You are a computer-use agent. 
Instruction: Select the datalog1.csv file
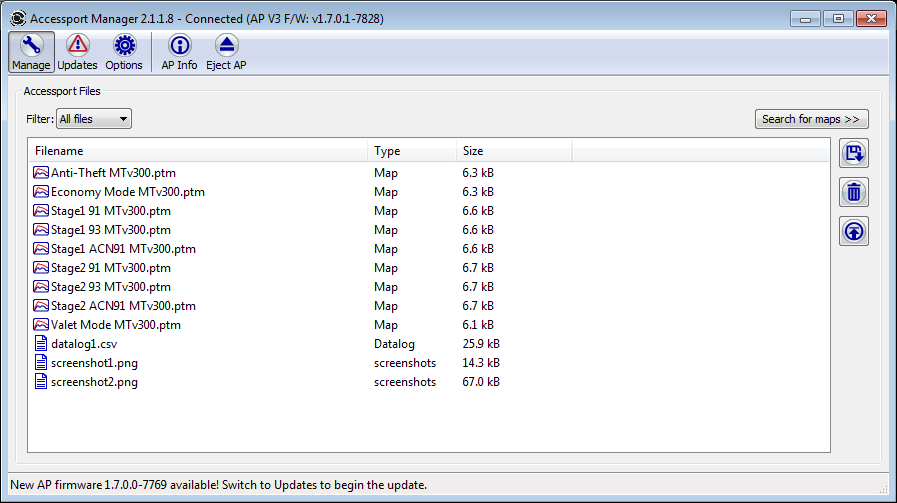point(84,344)
